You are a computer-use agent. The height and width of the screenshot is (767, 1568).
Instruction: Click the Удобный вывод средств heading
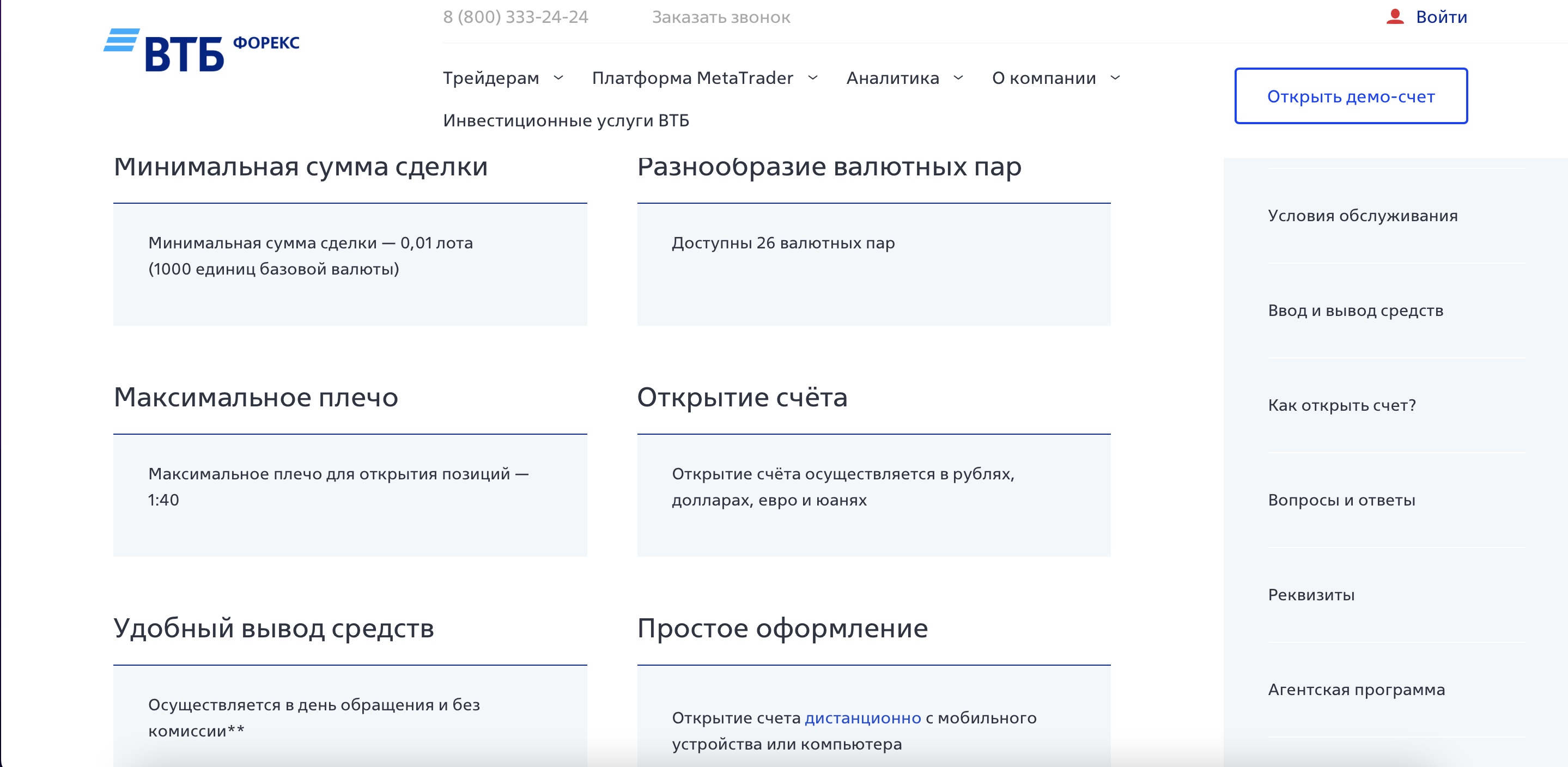[x=274, y=628]
